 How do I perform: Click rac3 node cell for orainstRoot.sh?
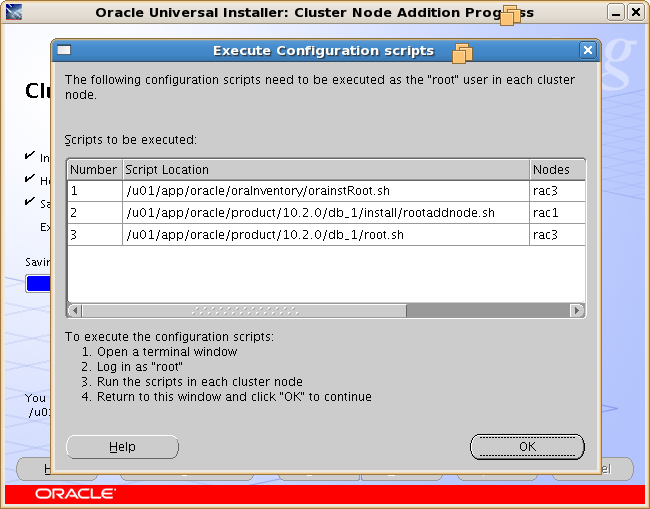tap(557, 191)
